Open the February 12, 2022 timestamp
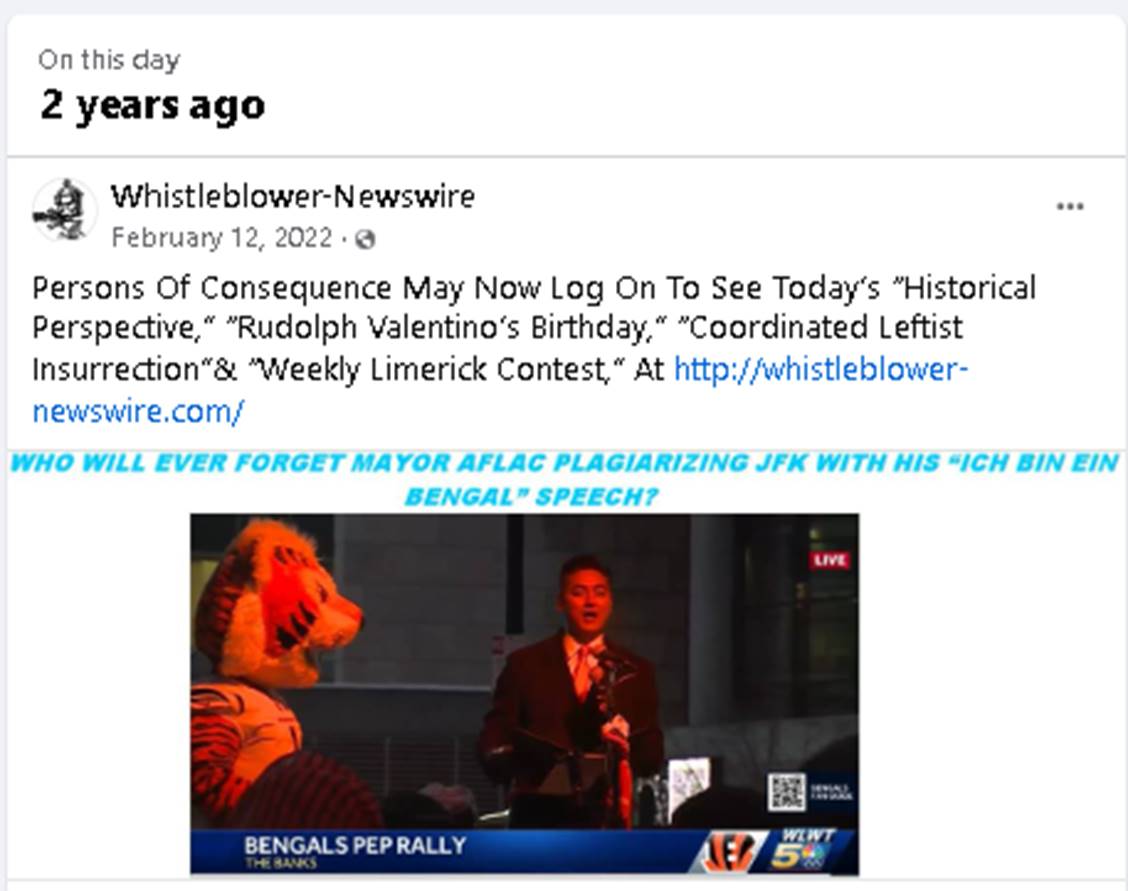The height and width of the screenshot is (891, 1128). (222, 238)
